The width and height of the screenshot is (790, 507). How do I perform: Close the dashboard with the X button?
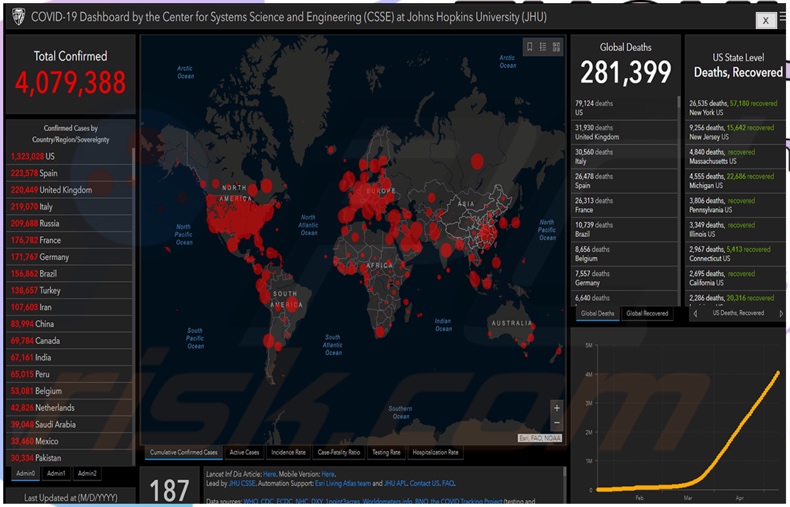click(x=765, y=20)
